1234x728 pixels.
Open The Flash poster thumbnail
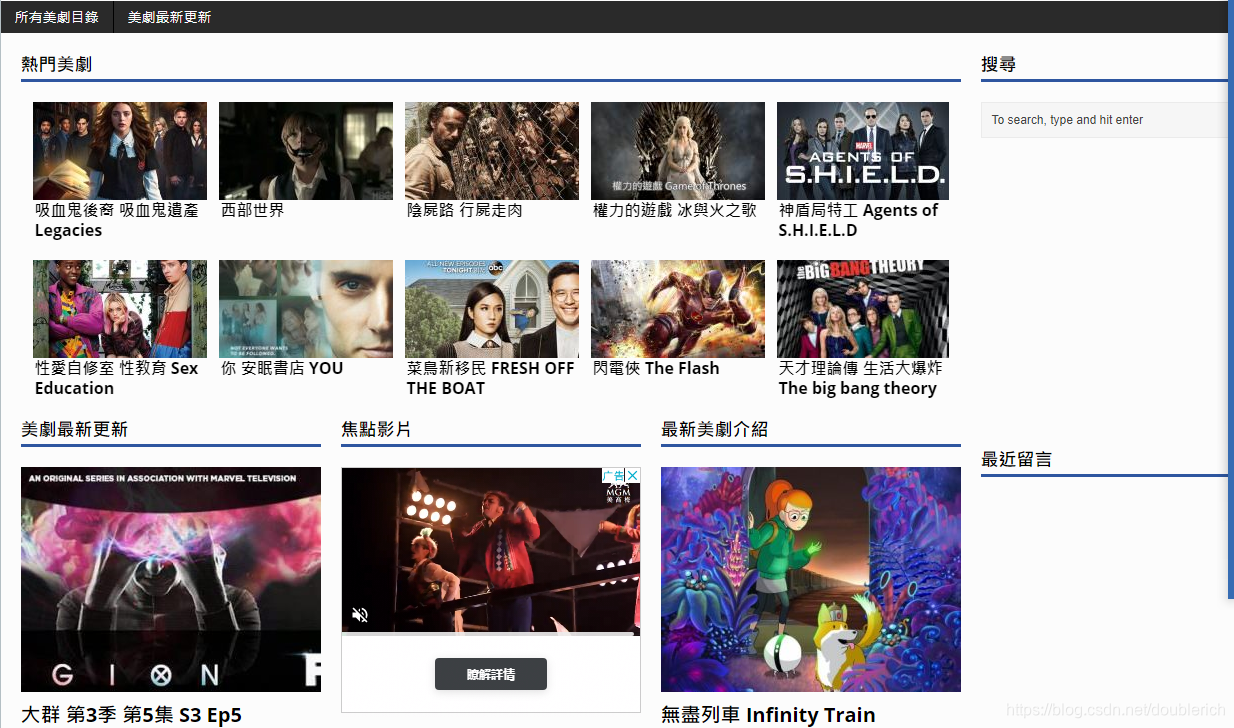pos(678,309)
